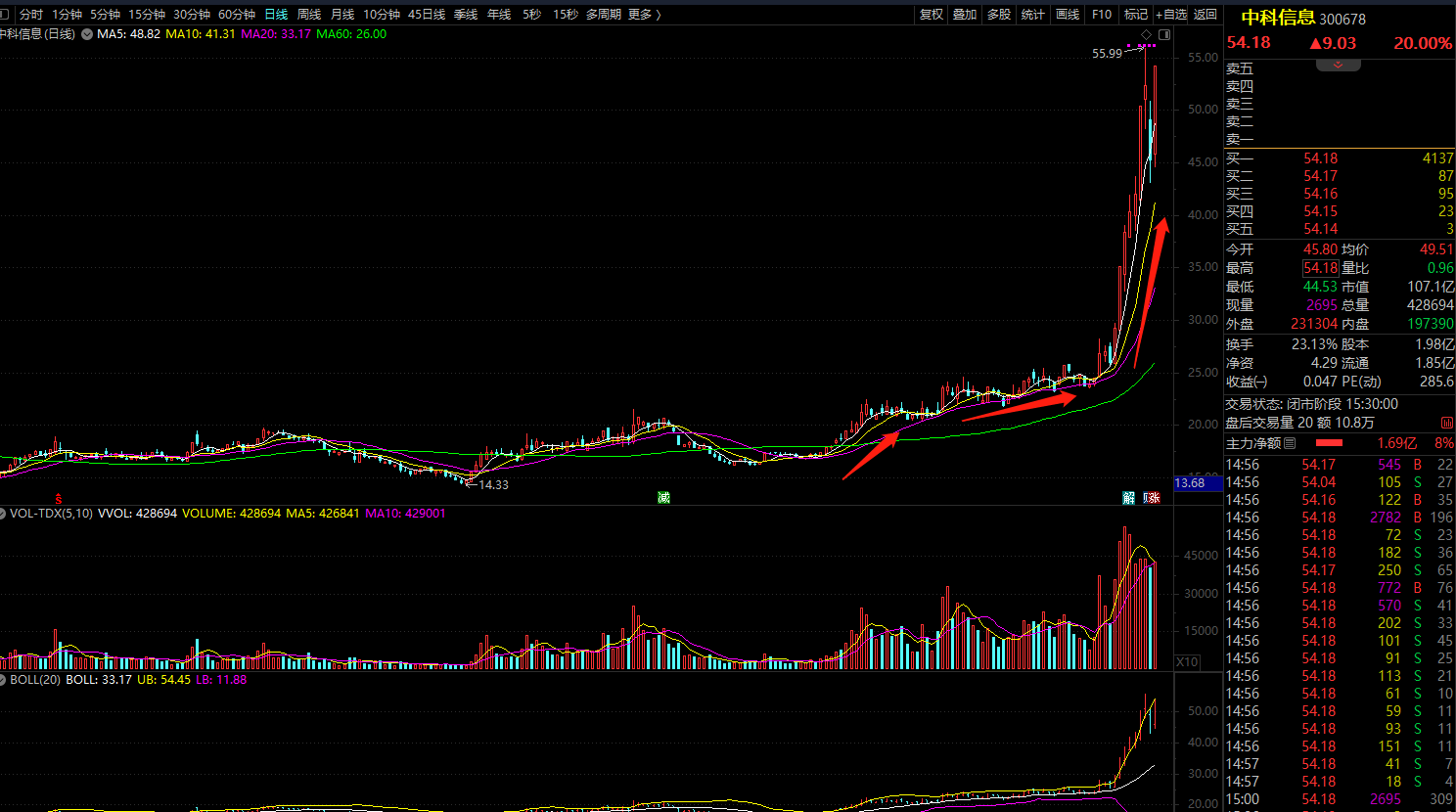
Task: Click the 解 marker at the chart bottom
Action: (1129, 498)
